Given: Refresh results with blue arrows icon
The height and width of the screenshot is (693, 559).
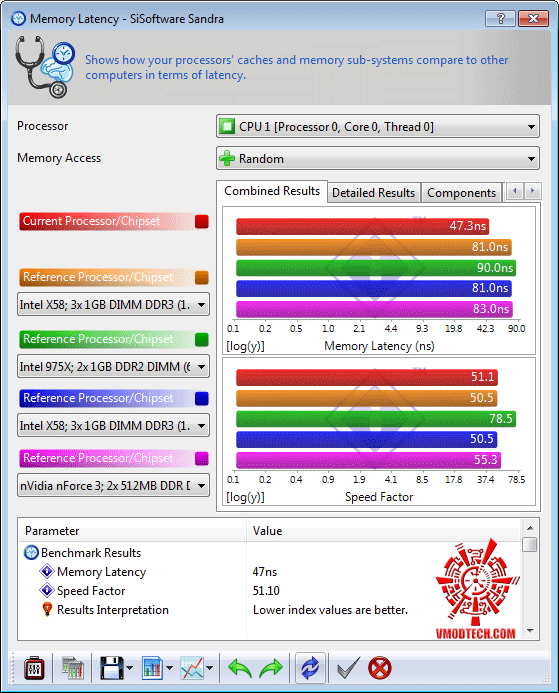Looking at the screenshot, I should point(310,668).
